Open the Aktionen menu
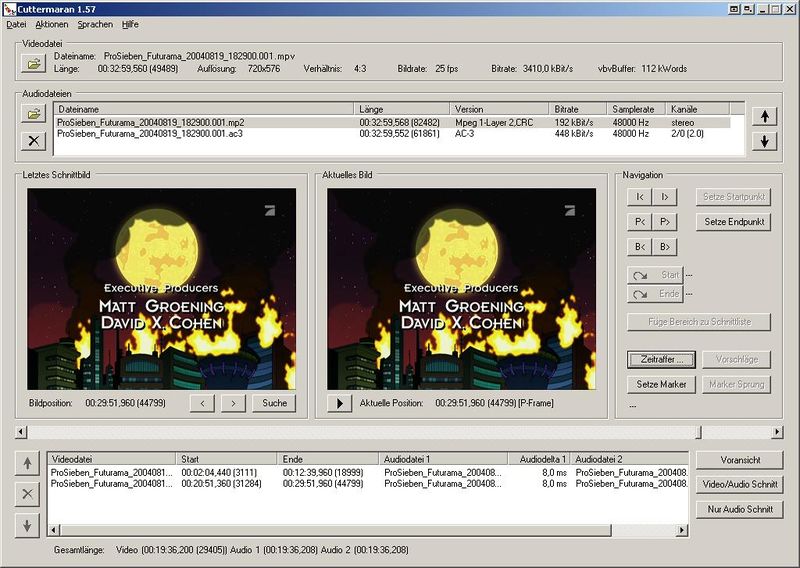The height and width of the screenshot is (568, 800). coord(51,23)
